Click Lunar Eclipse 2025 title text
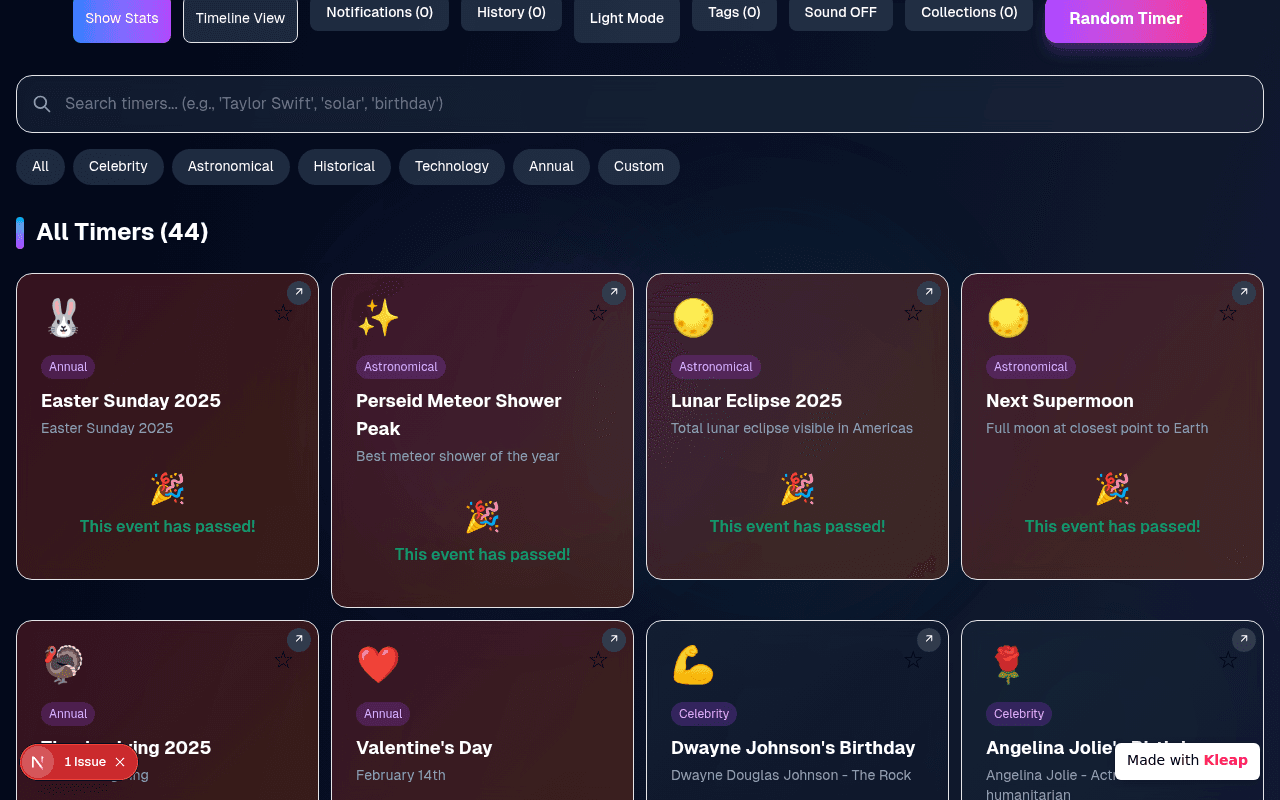This screenshot has height=800, width=1280. point(756,401)
